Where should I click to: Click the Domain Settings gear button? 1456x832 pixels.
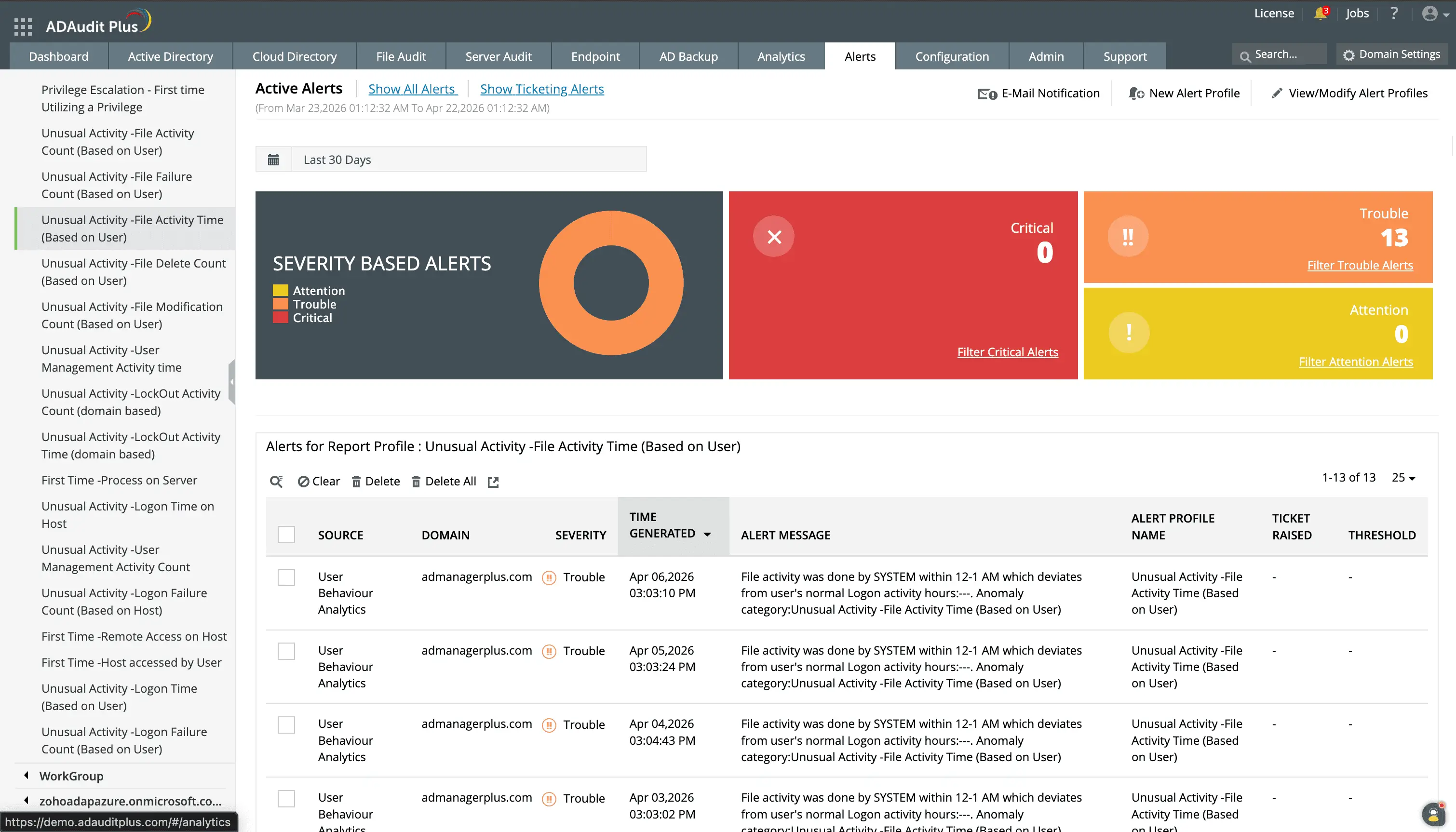tap(1391, 54)
